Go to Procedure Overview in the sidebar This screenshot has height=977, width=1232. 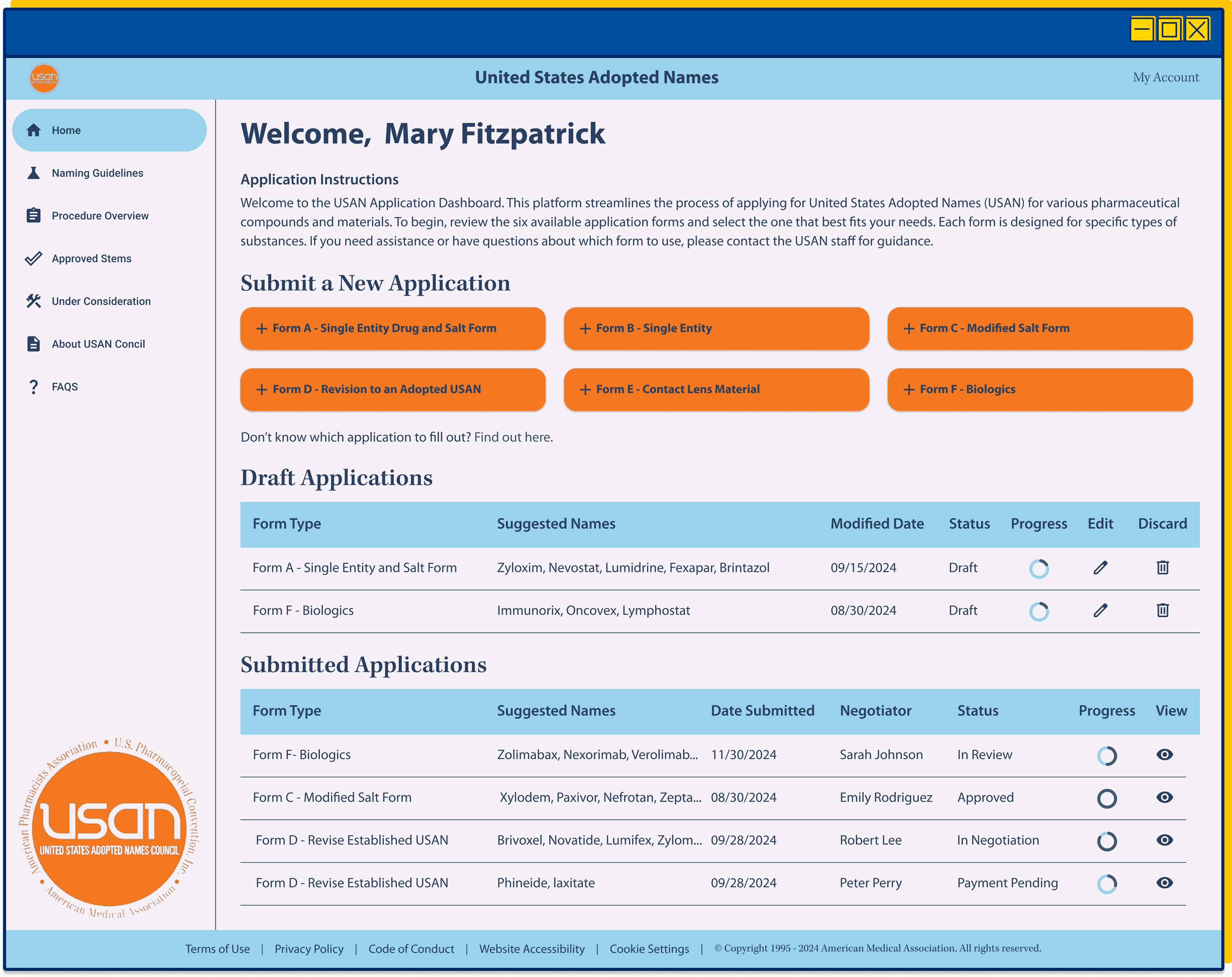(109, 215)
